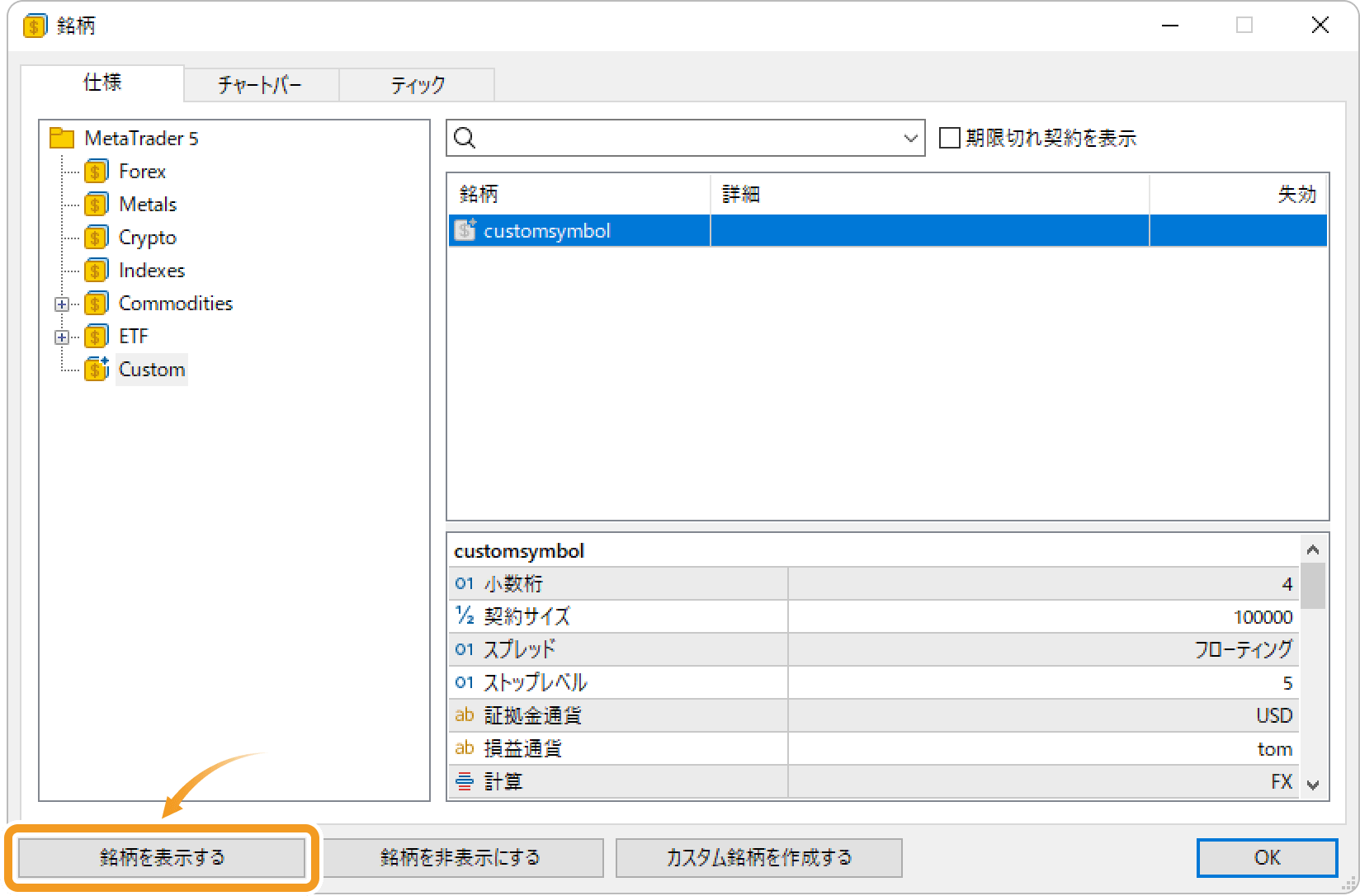Click the 銘柄を非表示にする button
The width and height of the screenshot is (1360, 896).
460,857
